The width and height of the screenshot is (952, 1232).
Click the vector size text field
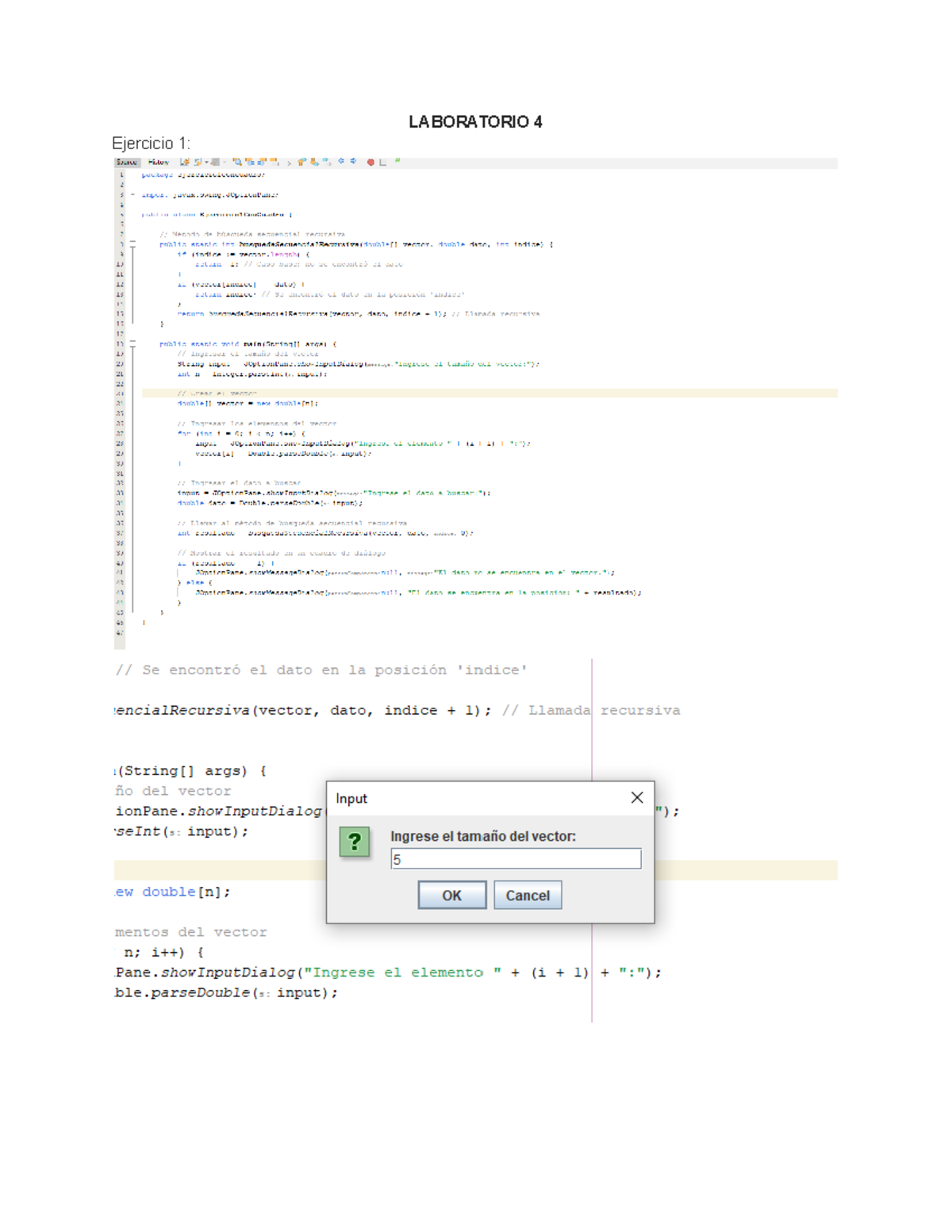(516, 859)
